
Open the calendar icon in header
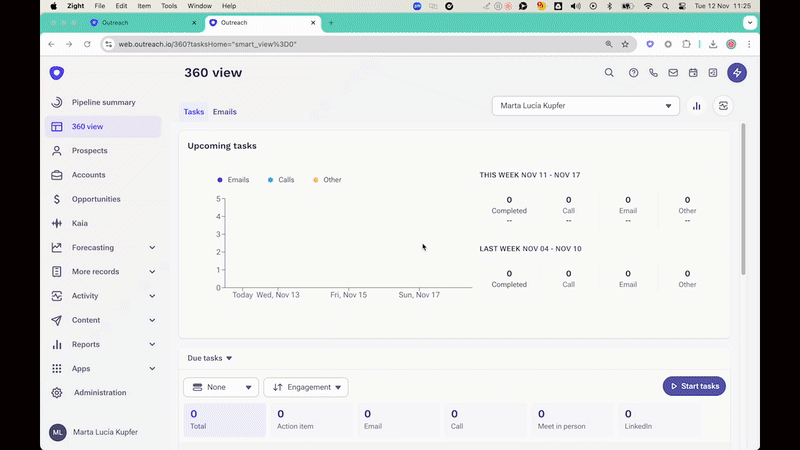[693, 73]
